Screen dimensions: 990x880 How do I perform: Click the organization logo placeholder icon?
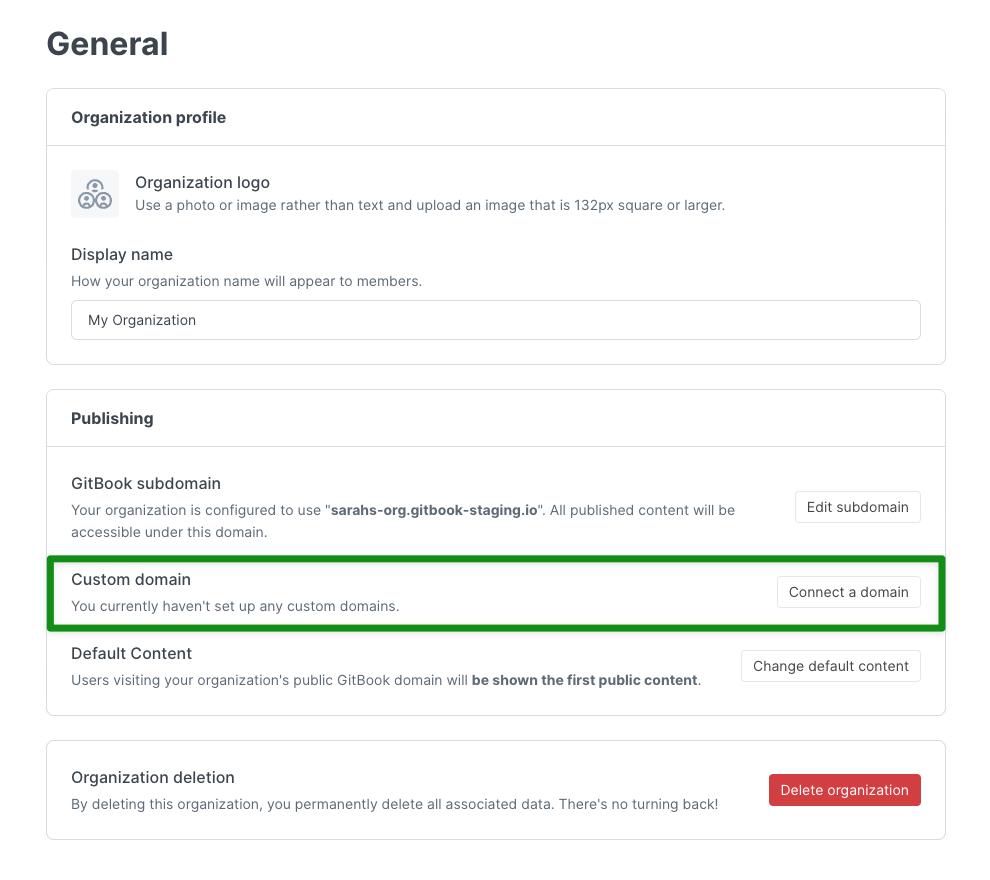pyautogui.click(x=95, y=194)
